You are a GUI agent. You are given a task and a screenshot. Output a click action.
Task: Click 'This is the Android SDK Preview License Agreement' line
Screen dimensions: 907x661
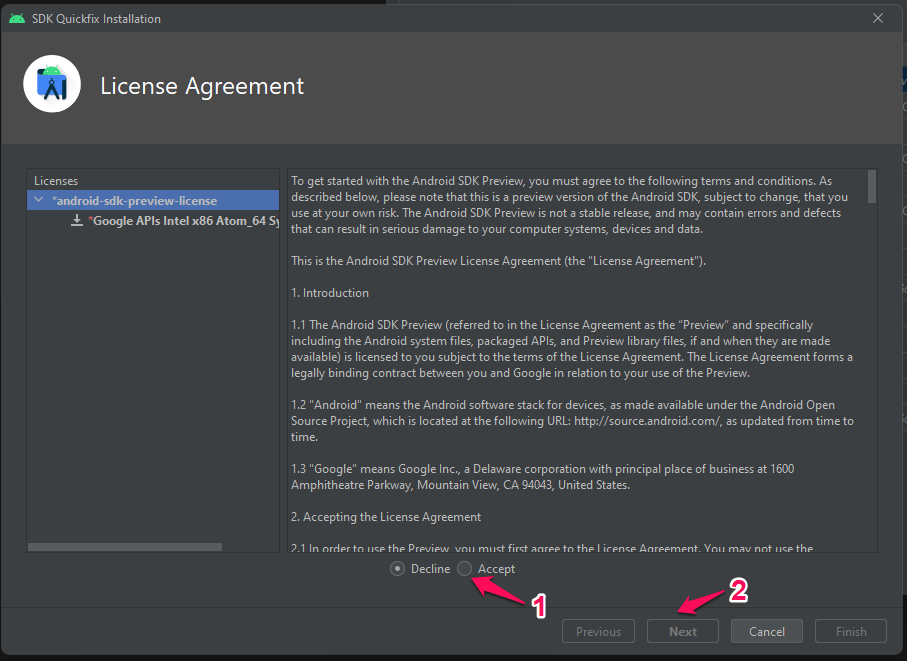(498, 261)
